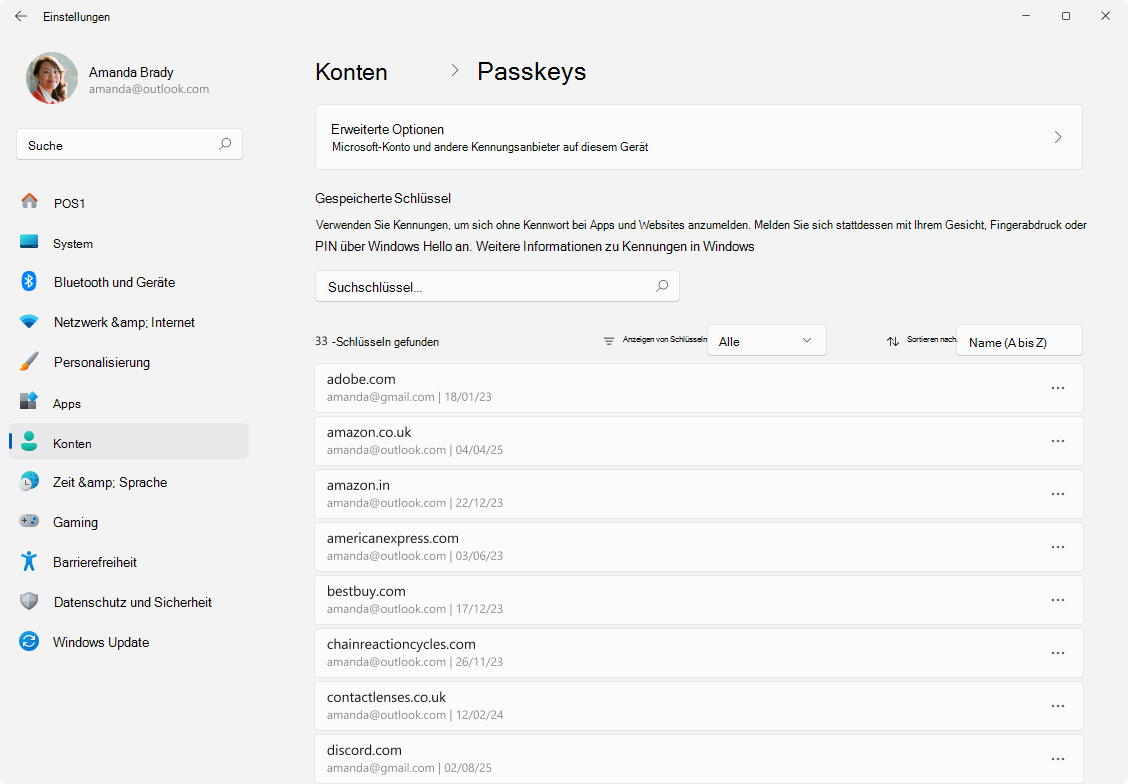The height and width of the screenshot is (784, 1128).
Task: Open Personalisierung brush icon
Action: (x=29, y=361)
